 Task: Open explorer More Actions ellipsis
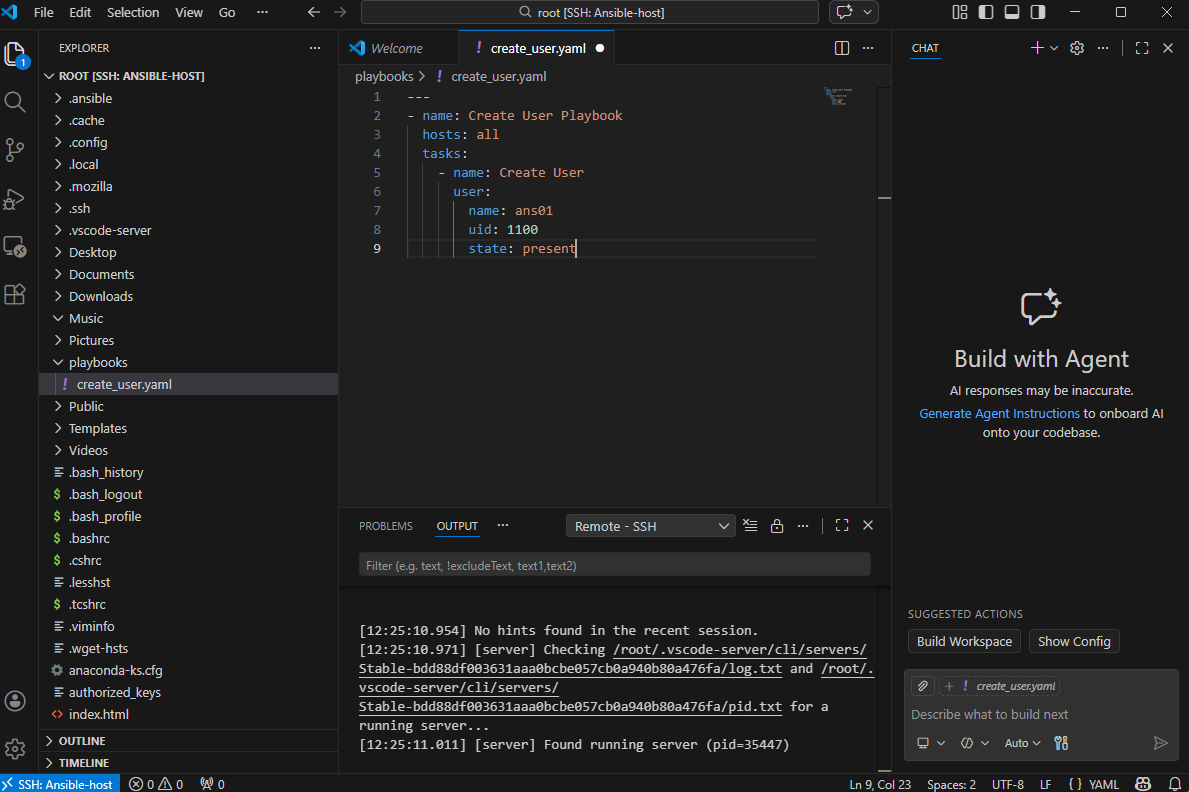click(x=315, y=48)
